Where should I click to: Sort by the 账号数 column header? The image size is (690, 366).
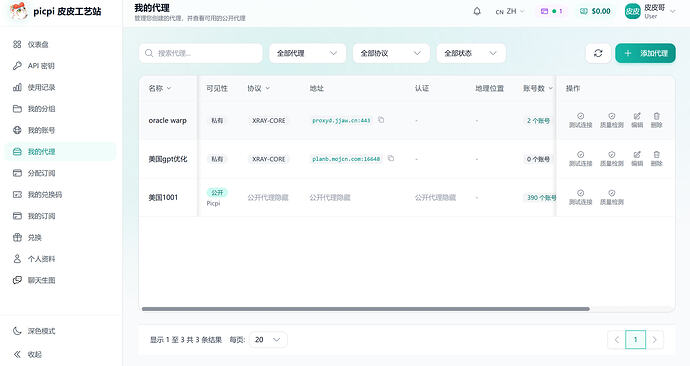point(538,88)
